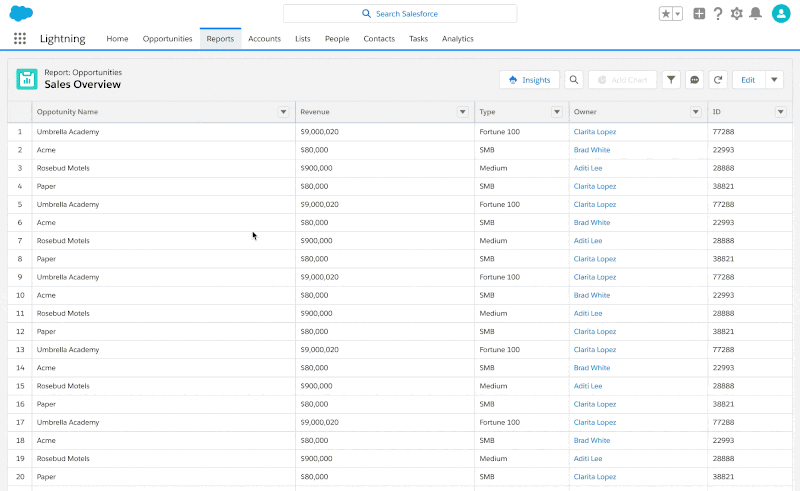Open the Setup gear icon
Screen dimensions: 800x491
point(736,13)
